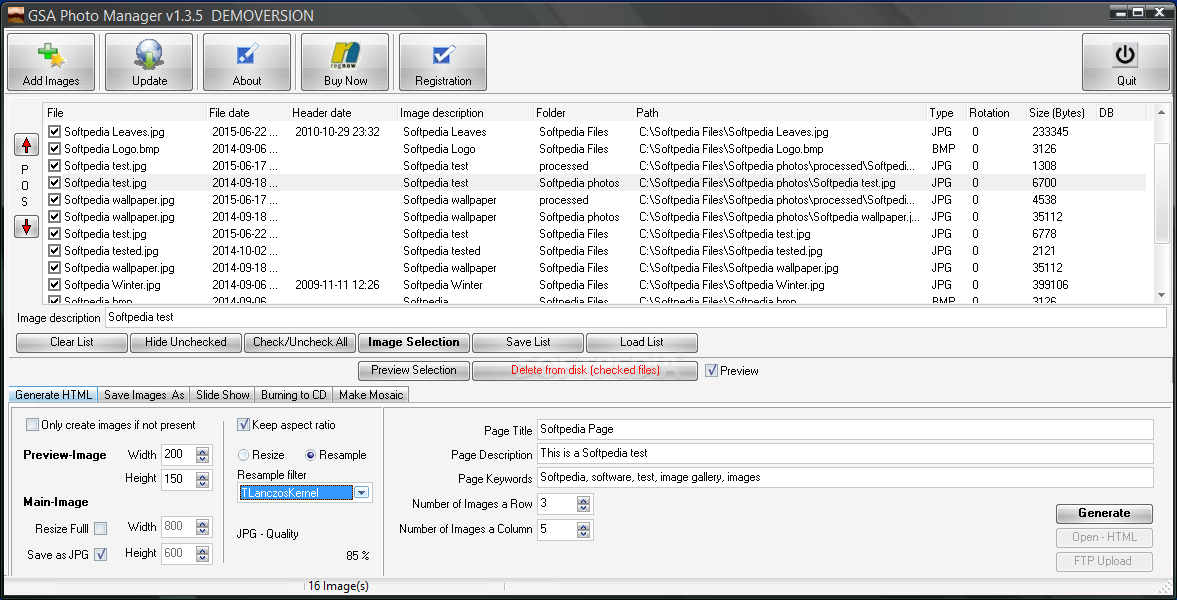The width and height of the screenshot is (1177, 600).
Task: Quit the application with power icon
Action: [1126, 62]
